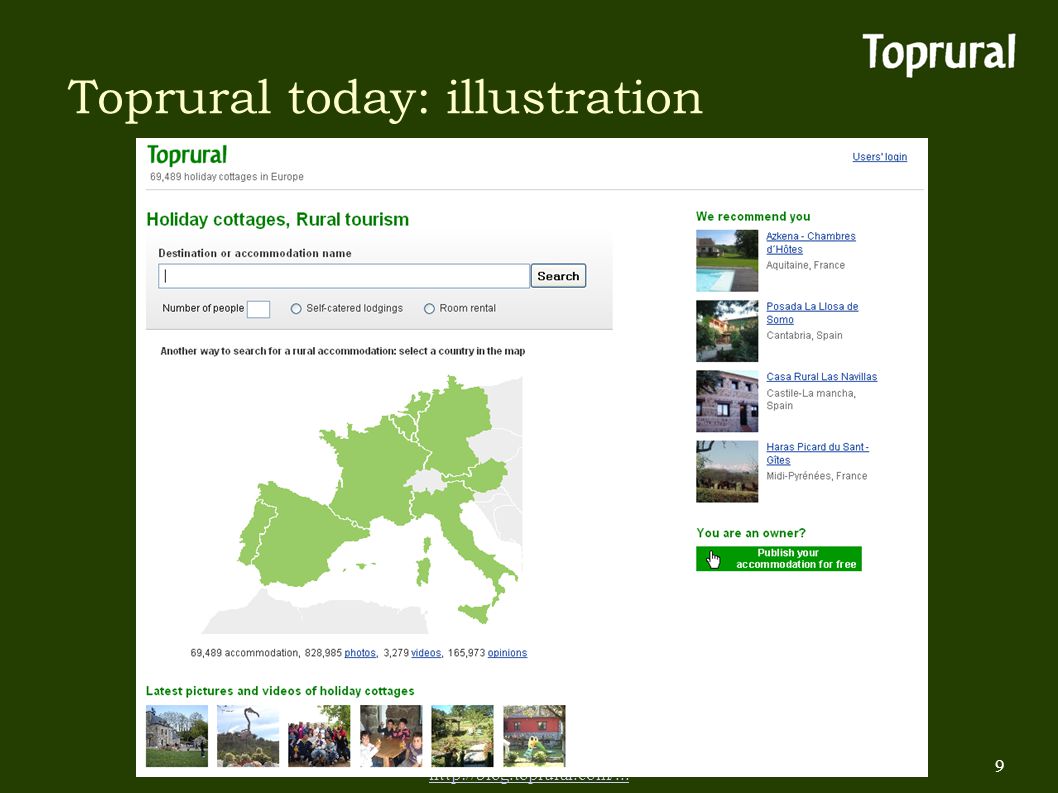The width and height of the screenshot is (1058, 793).
Task: Click Publish your accommodation for free button
Action: click(x=779, y=558)
